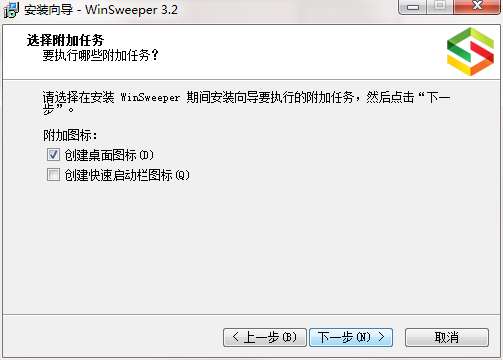Uncheck the 创建桌面图标(D) checkbox
The width and height of the screenshot is (503, 360).
(x=53, y=155)
